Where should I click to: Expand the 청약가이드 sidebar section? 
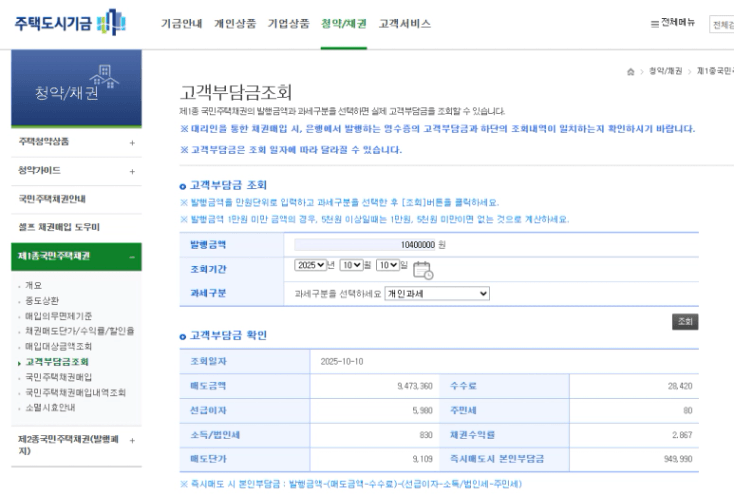click(131, 170)
